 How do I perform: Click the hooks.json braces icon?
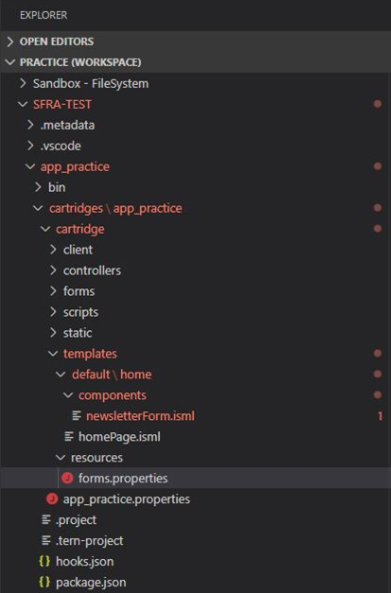pos(44,561)
